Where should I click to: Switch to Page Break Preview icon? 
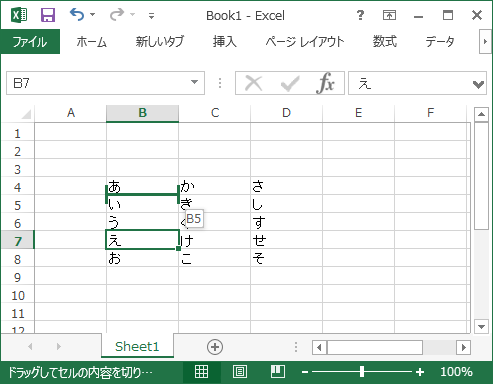(278, 372)
